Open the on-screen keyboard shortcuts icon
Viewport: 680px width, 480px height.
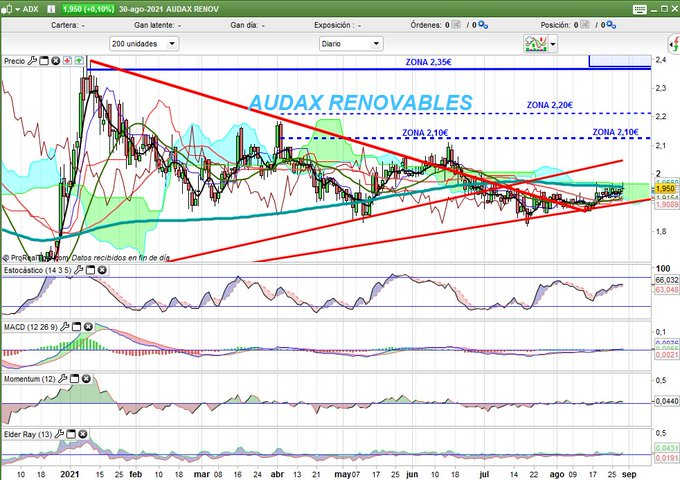(640, 9)
